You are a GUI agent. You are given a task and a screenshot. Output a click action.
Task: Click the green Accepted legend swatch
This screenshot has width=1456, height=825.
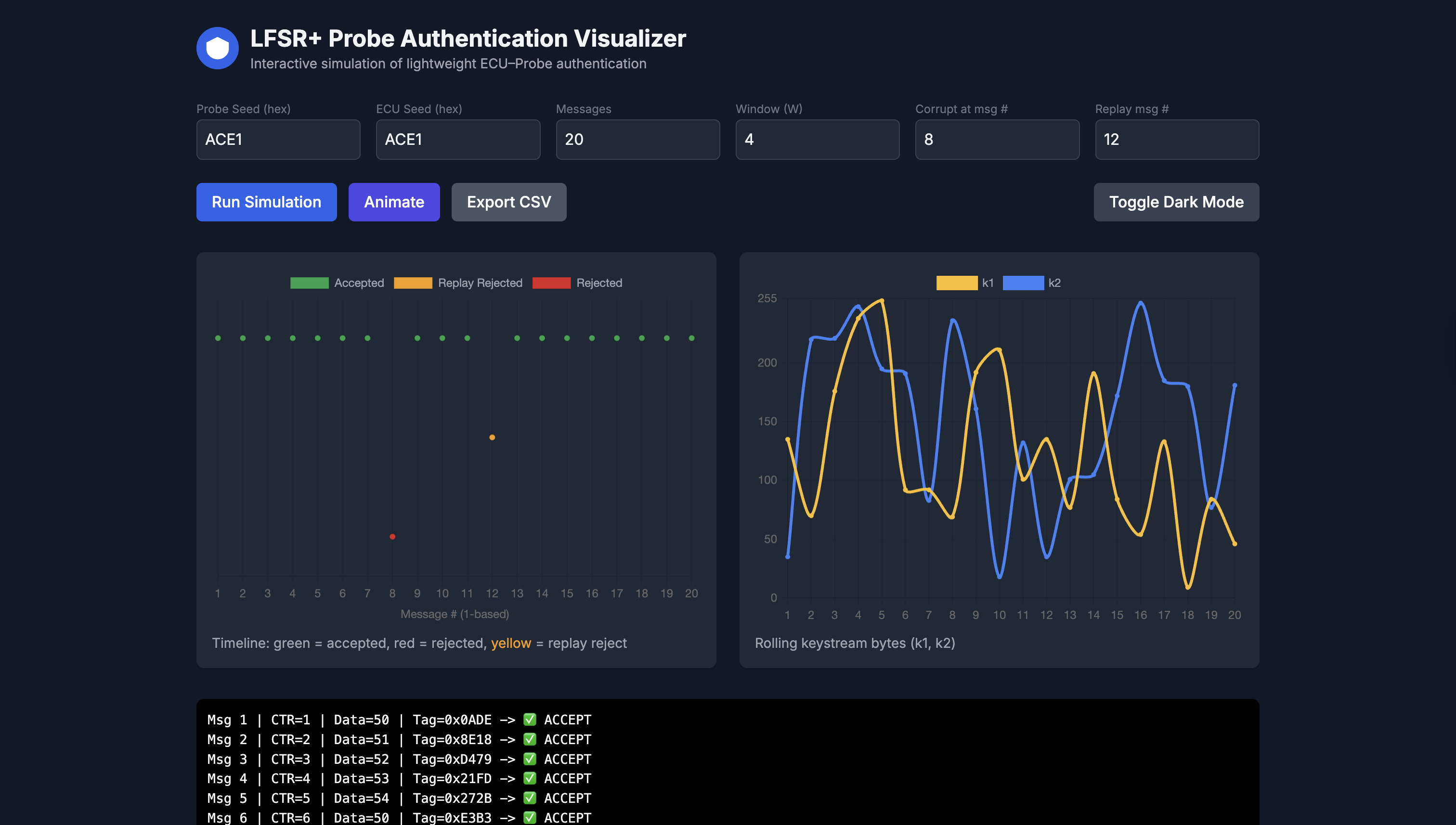coord(309,282)
